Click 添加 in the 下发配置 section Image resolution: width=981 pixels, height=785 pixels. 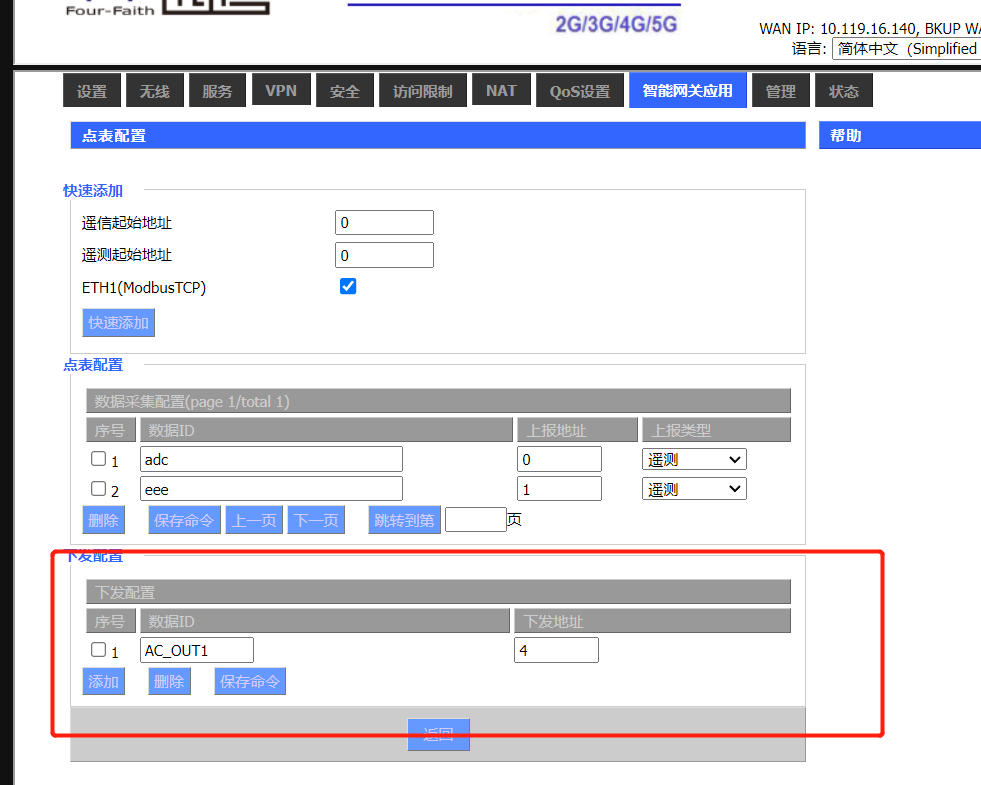pos(103,682)
